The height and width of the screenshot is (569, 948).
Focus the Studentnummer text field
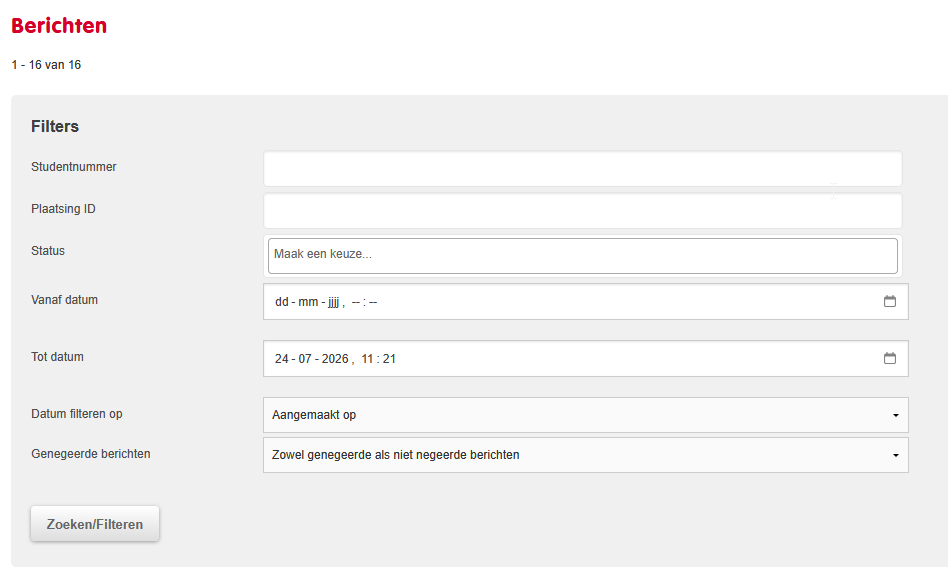[582, 169]
